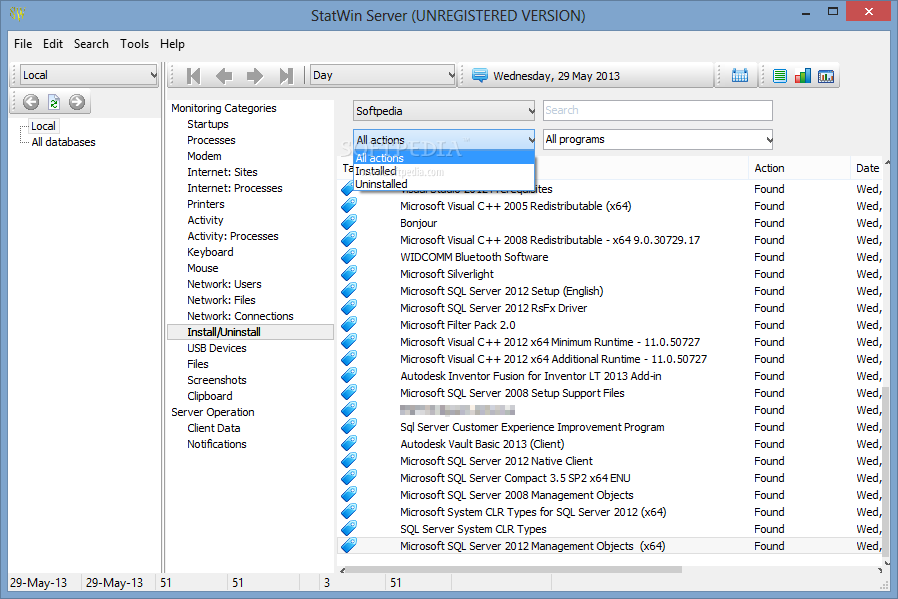898x599 pixels.
Task: Open the File menu
Action: pos(23,44)
